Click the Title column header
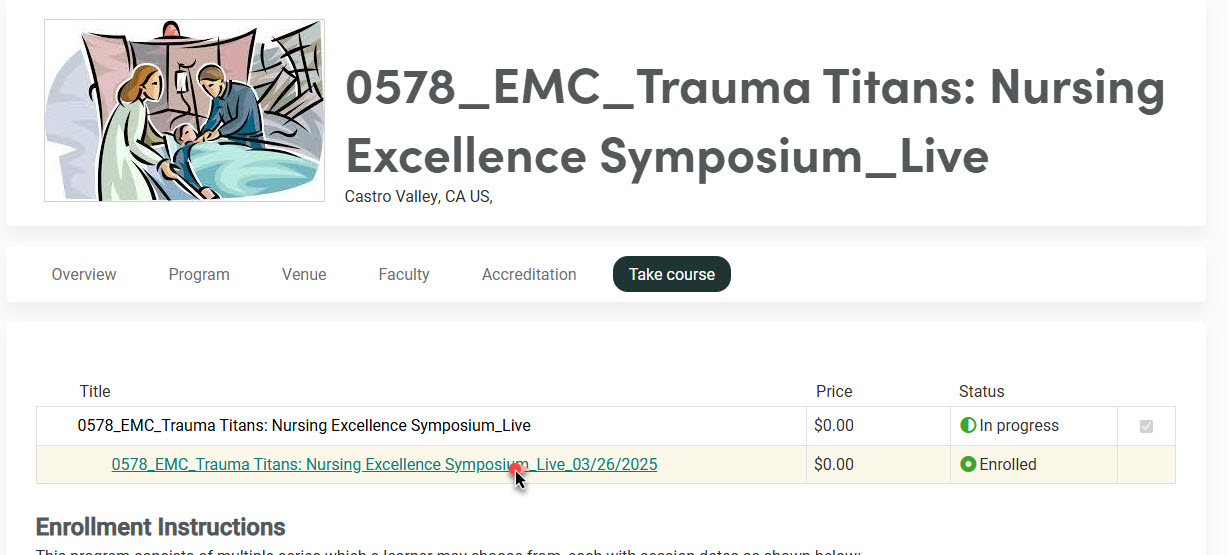The width and height of the screenshot is (1227, 555). [x=95, y=391]
